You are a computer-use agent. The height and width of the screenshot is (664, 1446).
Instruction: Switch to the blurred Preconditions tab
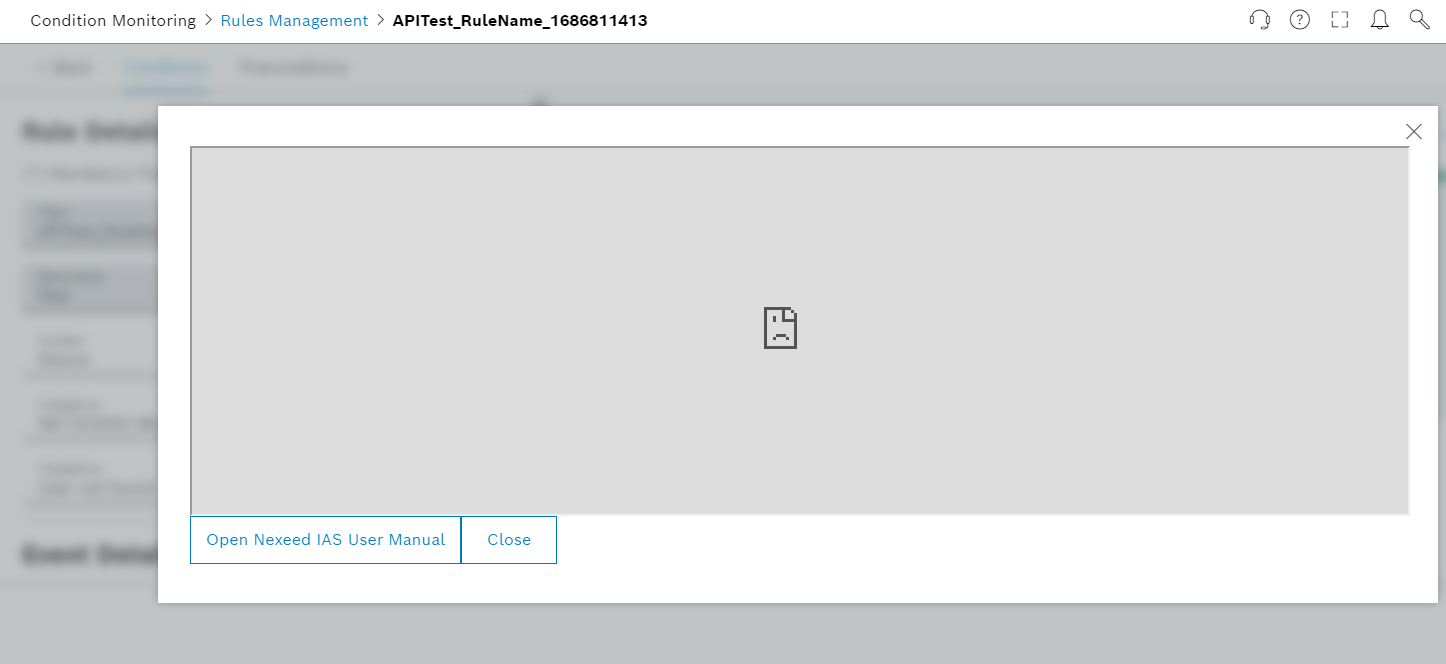click(294, 68)
